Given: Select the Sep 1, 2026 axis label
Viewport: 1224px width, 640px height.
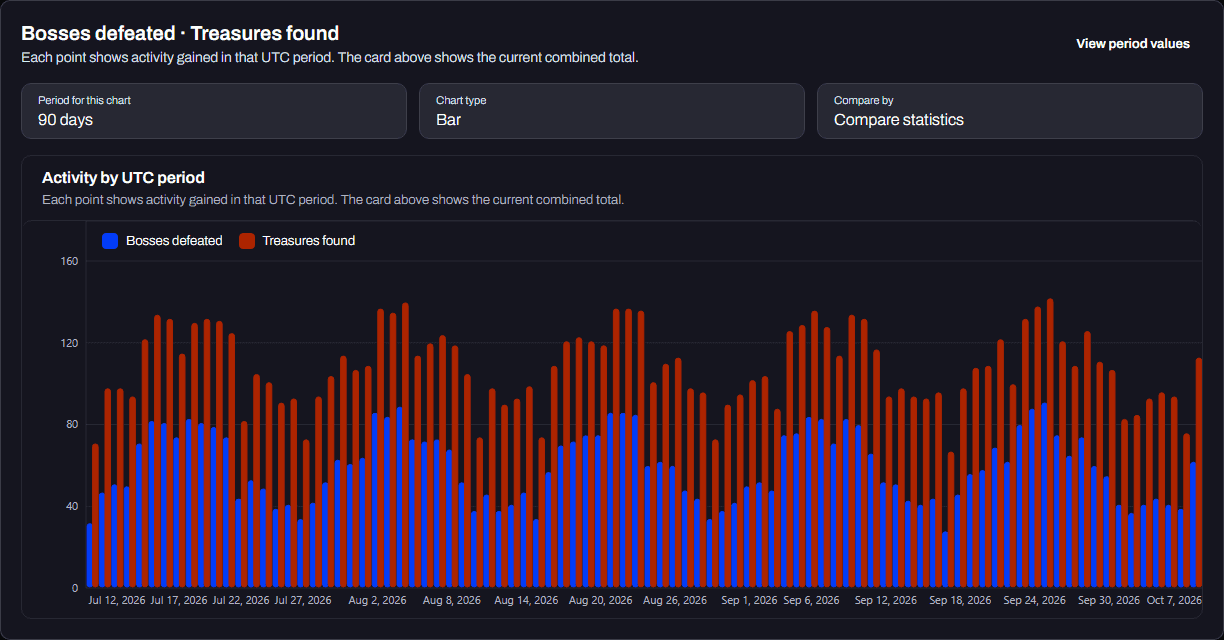Looking at the screenshot, I should [x=749, y=601].
